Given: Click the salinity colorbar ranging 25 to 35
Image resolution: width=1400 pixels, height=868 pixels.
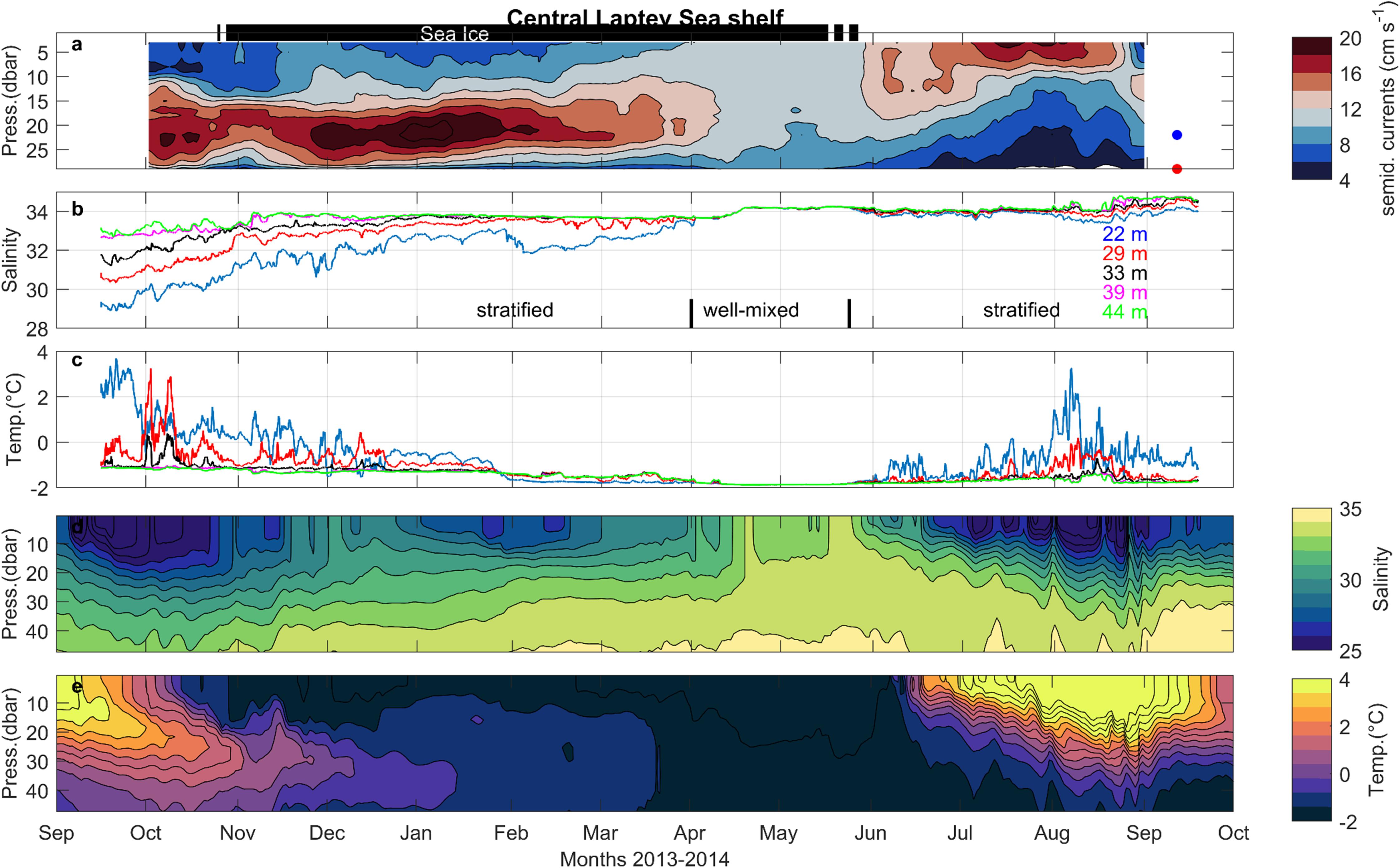Looking at the screenshot, I should pyautogui.click(x=1312, y=579).
